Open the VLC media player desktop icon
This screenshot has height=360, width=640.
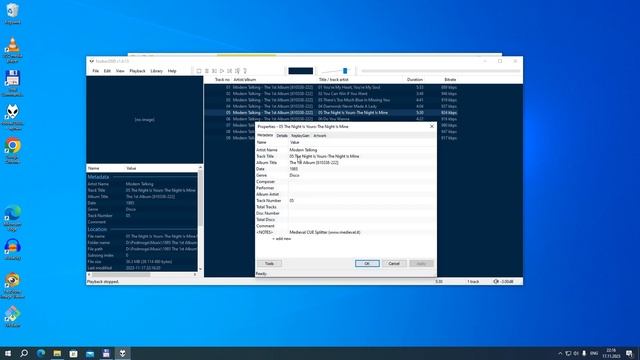(13, 50)
